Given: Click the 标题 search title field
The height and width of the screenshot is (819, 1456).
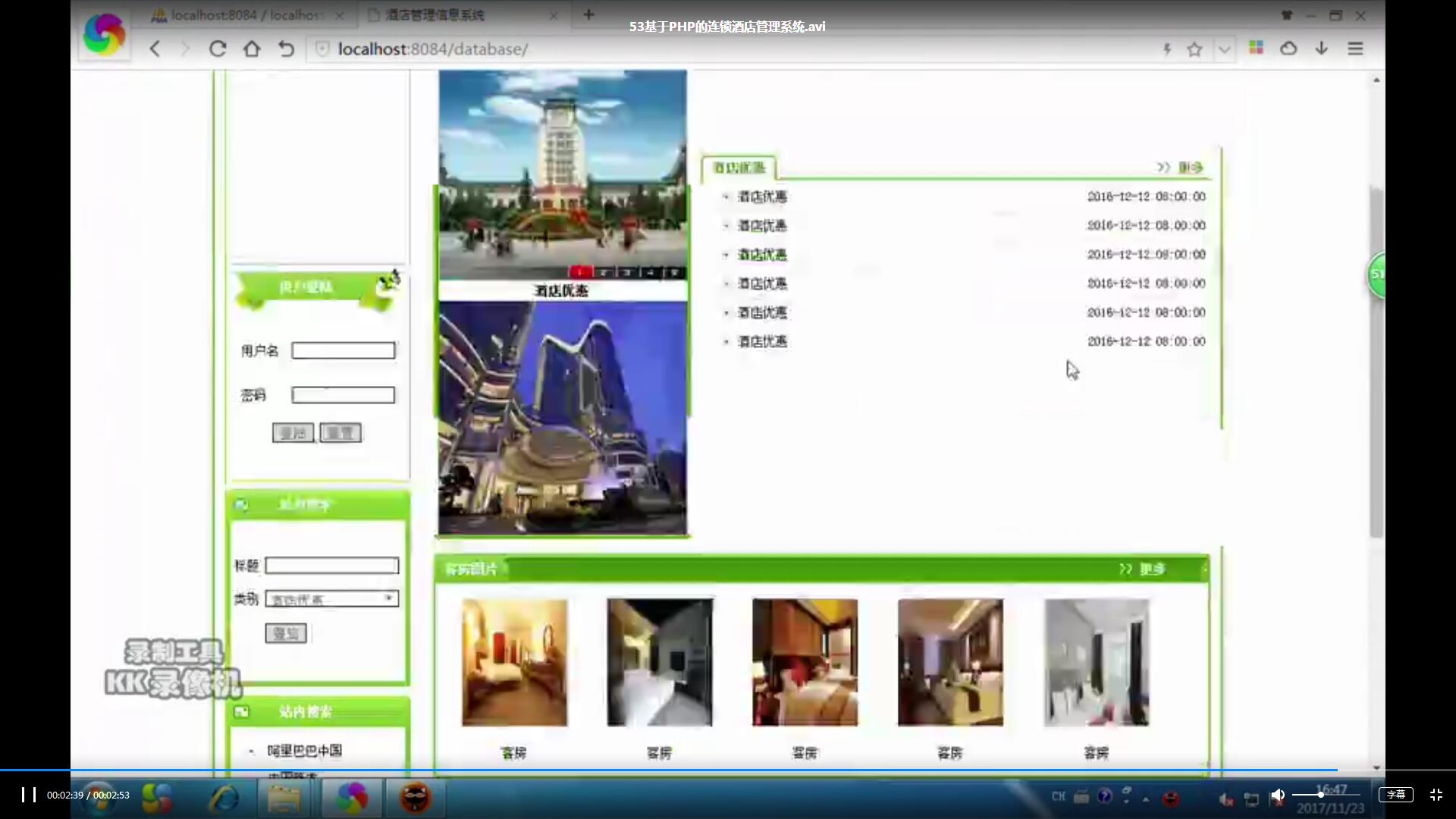Looking at the screenshot, I should 332,565.
